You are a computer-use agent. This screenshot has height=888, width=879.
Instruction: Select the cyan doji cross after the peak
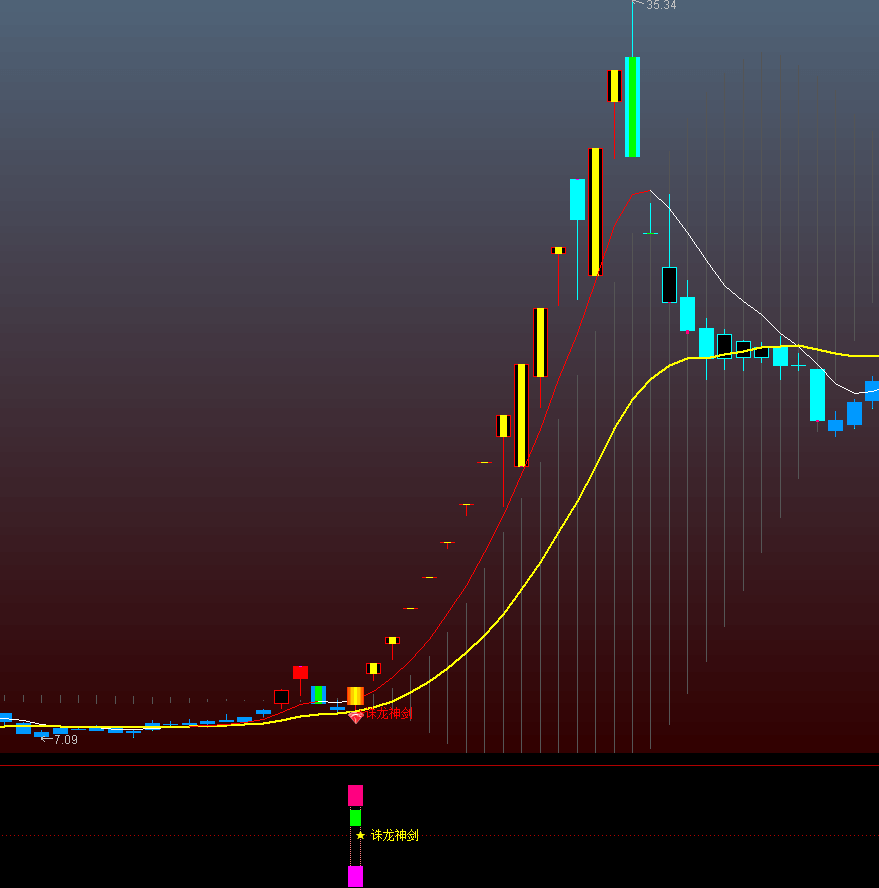tap(650, 232)
